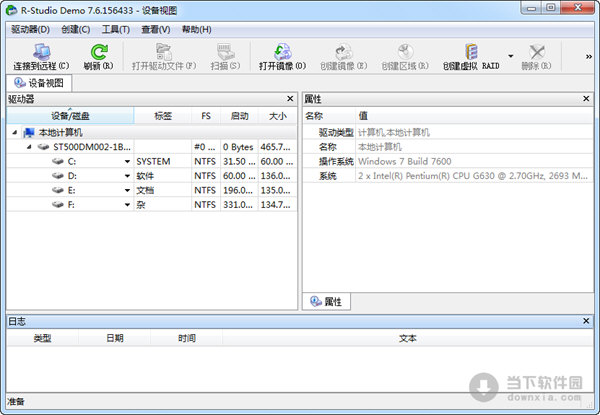Click the Open Drive Files (打开驱动文件) icon
The height and width of the screenshot is (415, 600).
(x=164, y=52)
